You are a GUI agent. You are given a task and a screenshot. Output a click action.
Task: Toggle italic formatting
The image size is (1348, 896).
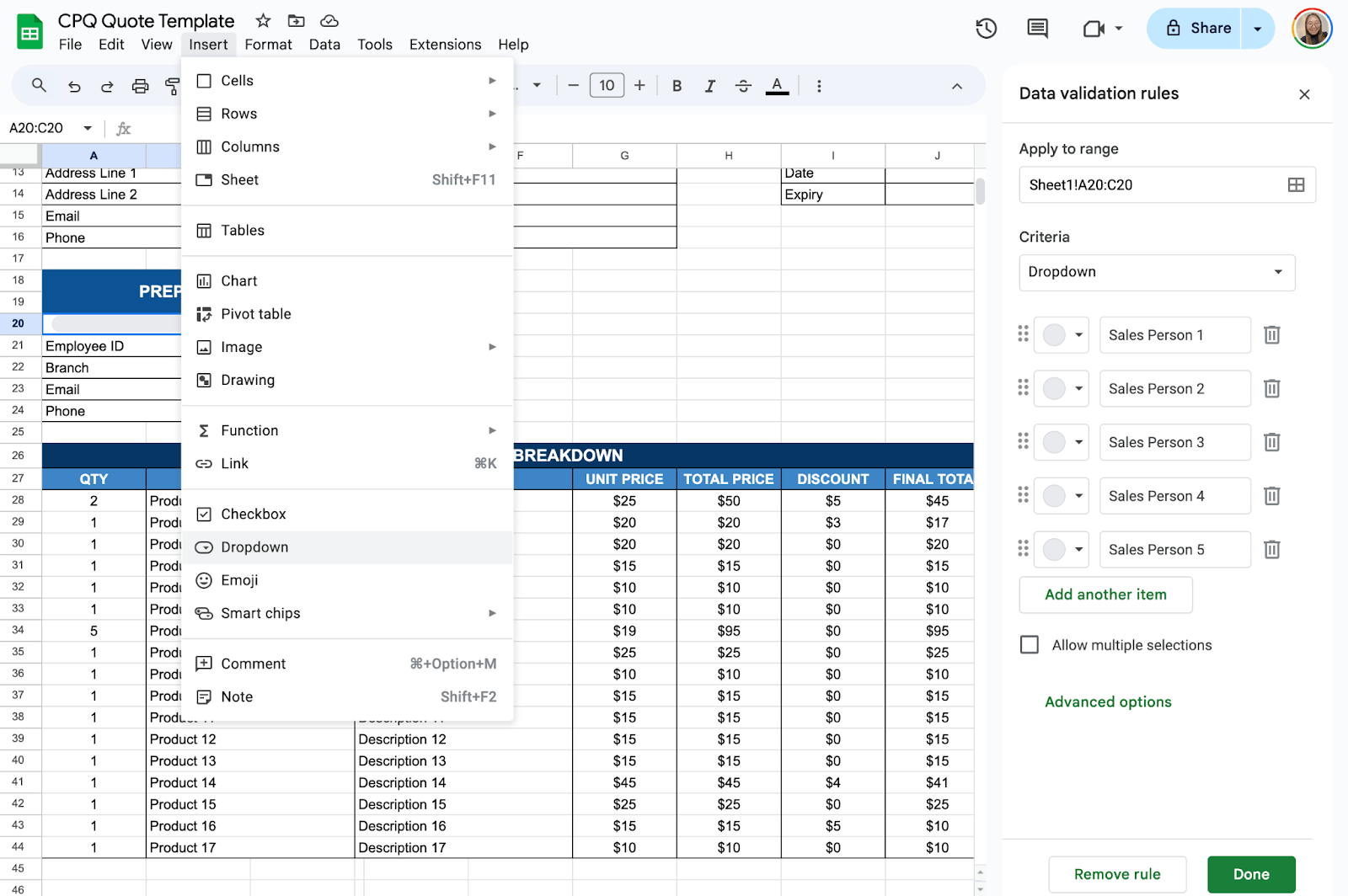[x=709, y=86]
